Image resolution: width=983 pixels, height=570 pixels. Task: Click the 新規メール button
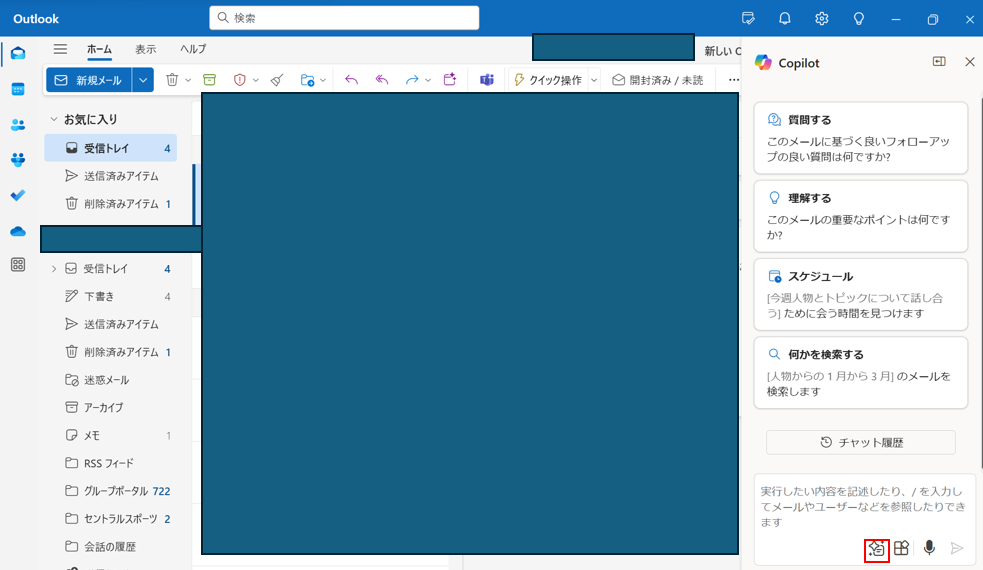click(x=88, y=80)
